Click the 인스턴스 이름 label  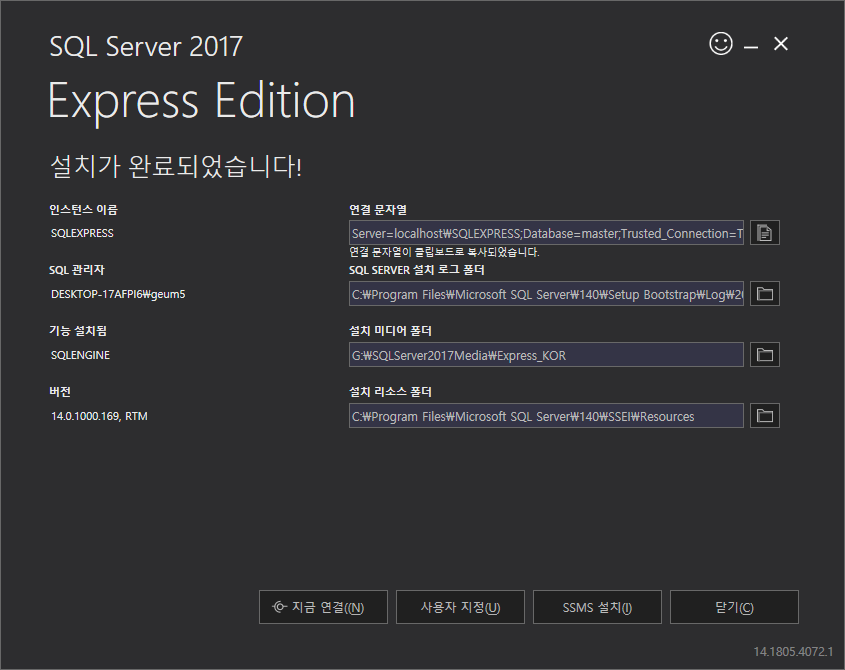coord(83,210)
